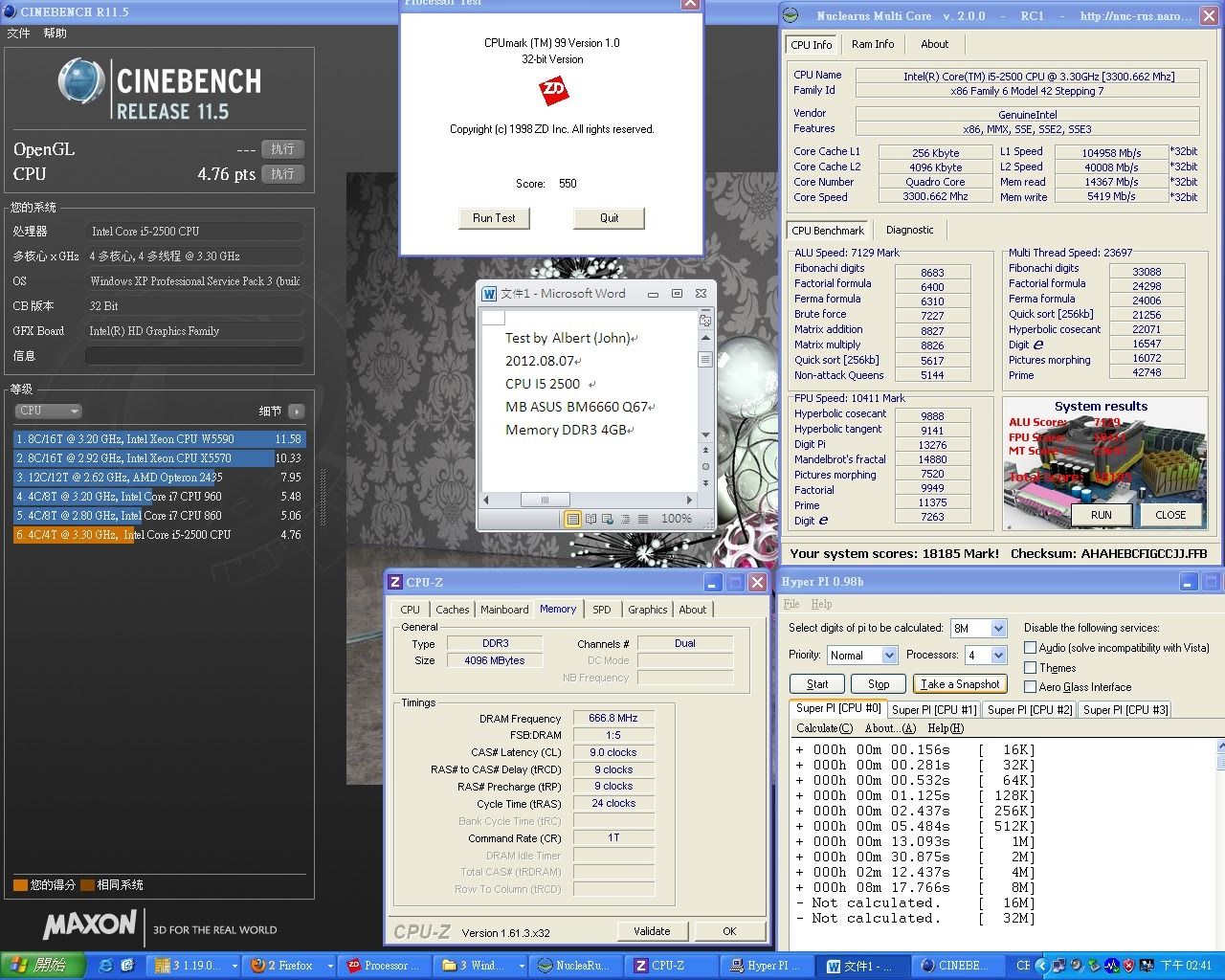Screen dimensions: 1225x980
Task: Click Start button in Hyper PI
Action: tap(817, 684)
